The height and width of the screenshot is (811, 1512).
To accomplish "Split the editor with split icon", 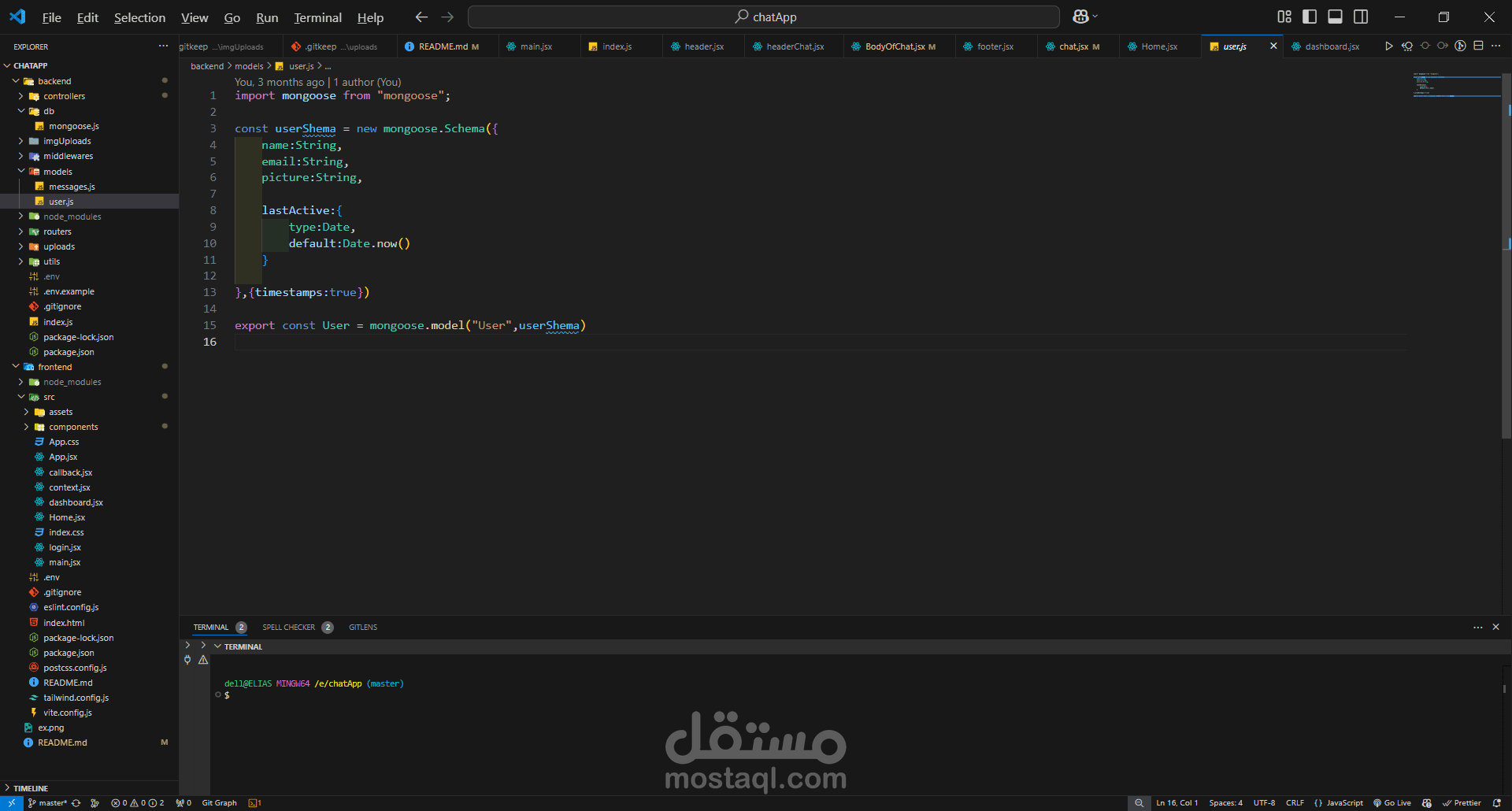I will tap(1478, 46).
